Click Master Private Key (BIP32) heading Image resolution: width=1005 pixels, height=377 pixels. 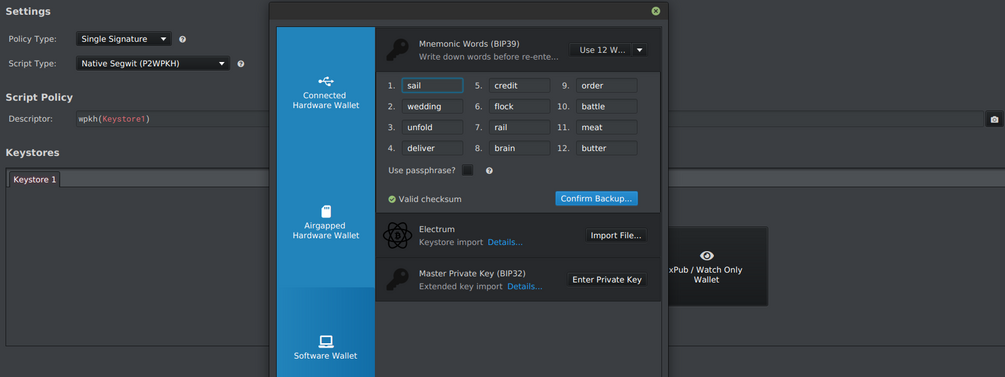click(x=472, y=273)
